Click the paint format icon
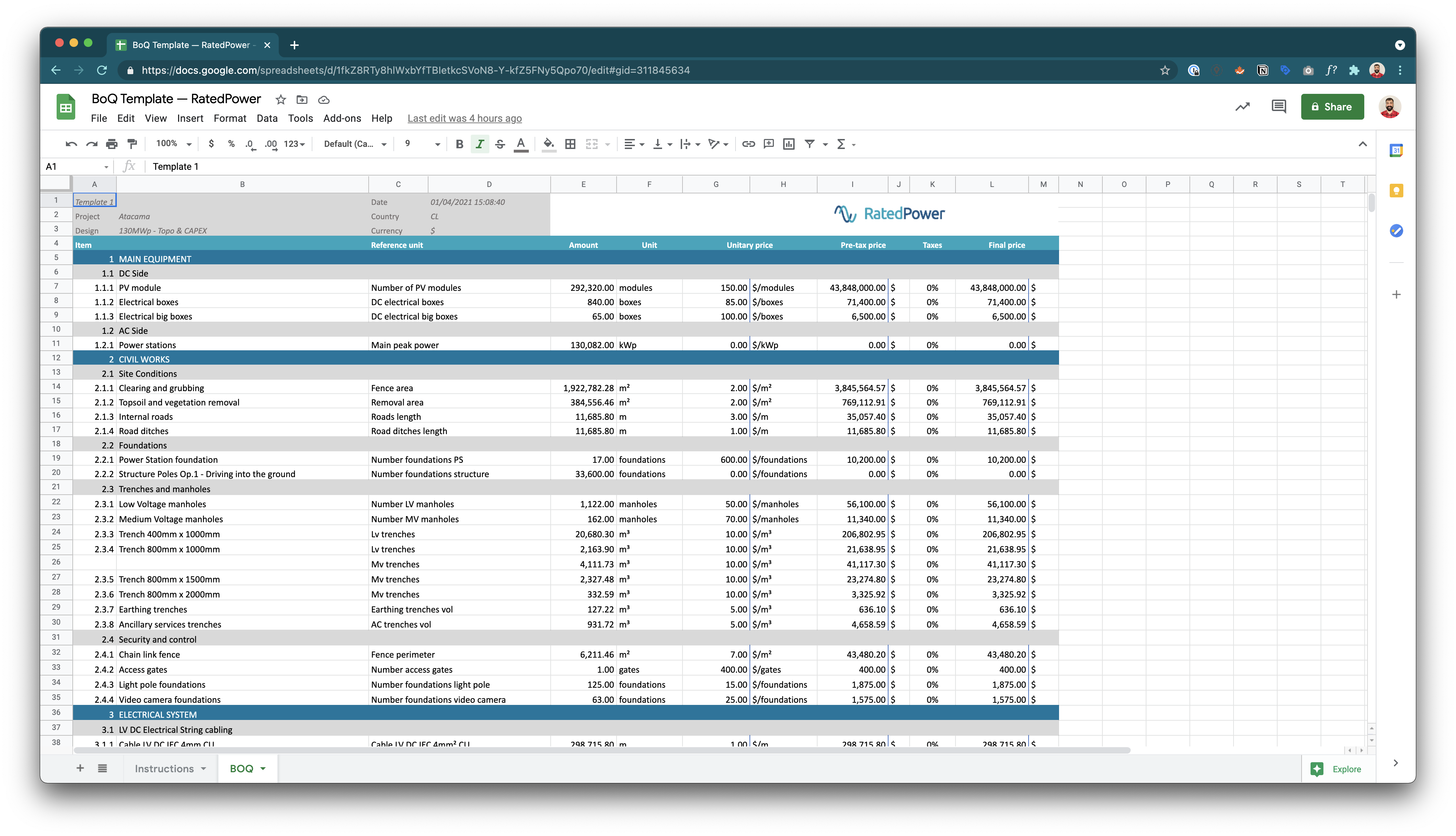1456x836 pixels. 132,144
